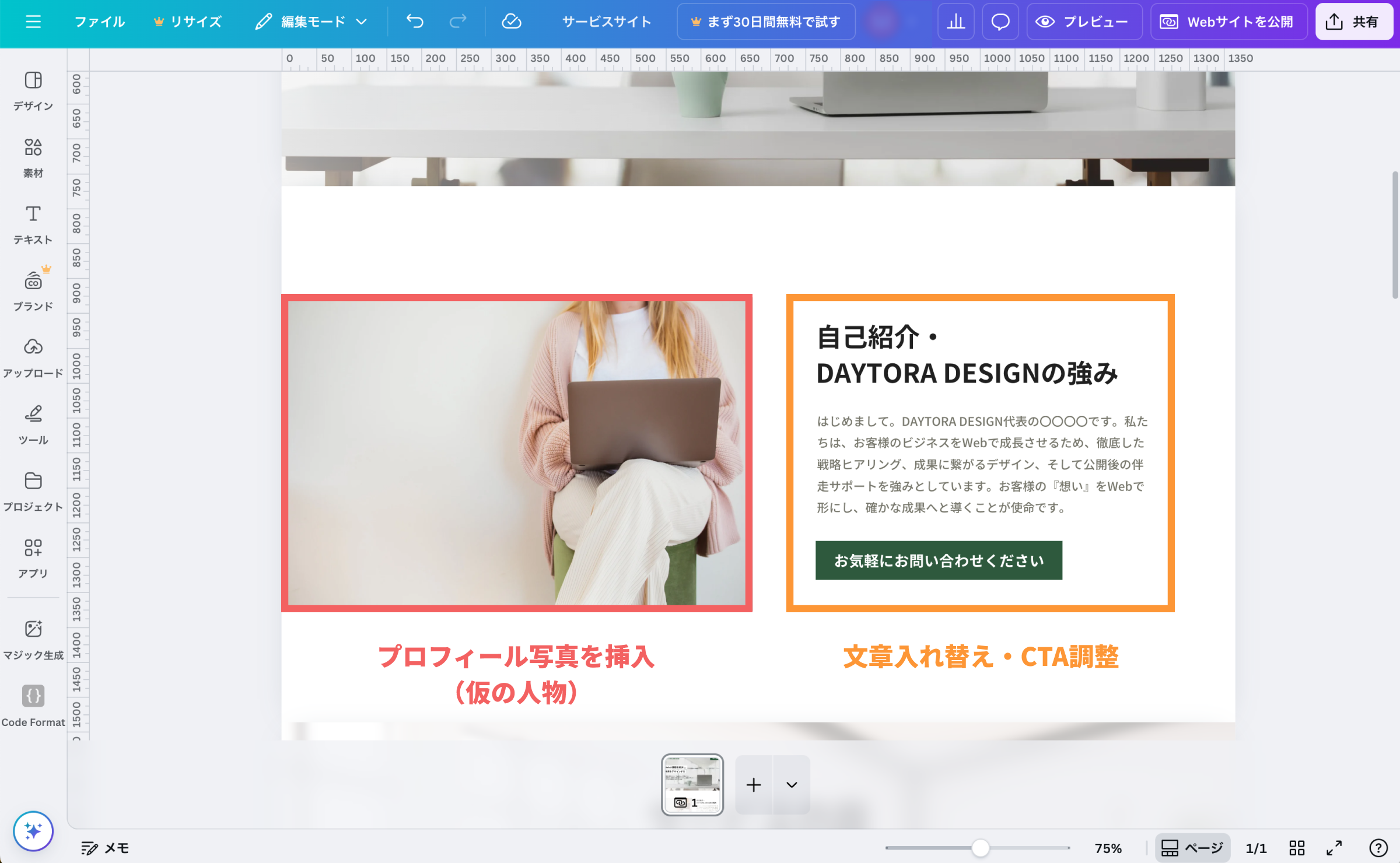The image size is (1400, 863).
Task: Enter fullscreen presentation mode
Action: [x=1334, y=848]
